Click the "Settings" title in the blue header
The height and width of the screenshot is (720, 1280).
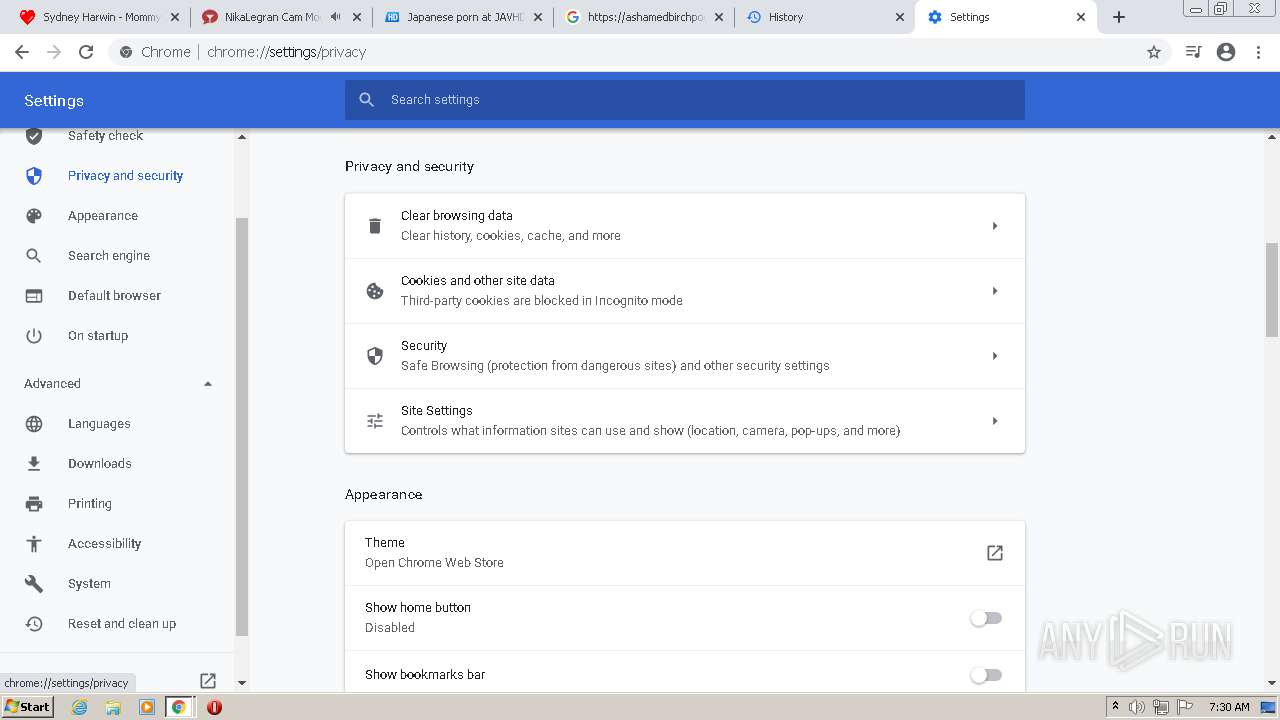tap(54, 101)
